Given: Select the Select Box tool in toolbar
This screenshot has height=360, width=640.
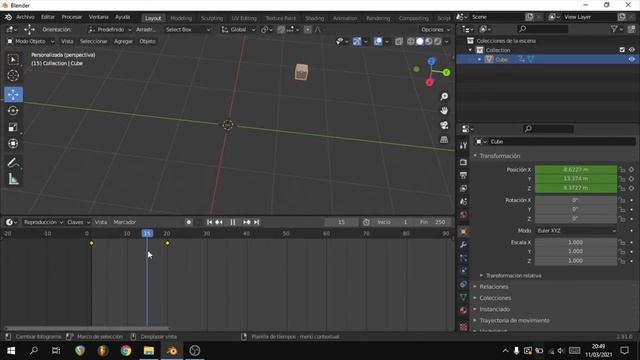Looking at the screenshot, I should click(x=13, y=60).
